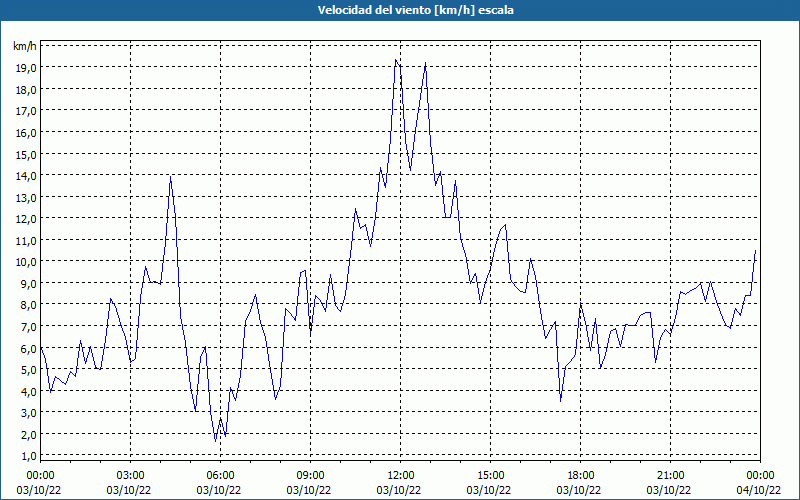Image resolution: width=800 pixels, height=500 pixels.
Task: Click the '3,0' axis value
Action: pyautogui.click(x=29, y=413)
